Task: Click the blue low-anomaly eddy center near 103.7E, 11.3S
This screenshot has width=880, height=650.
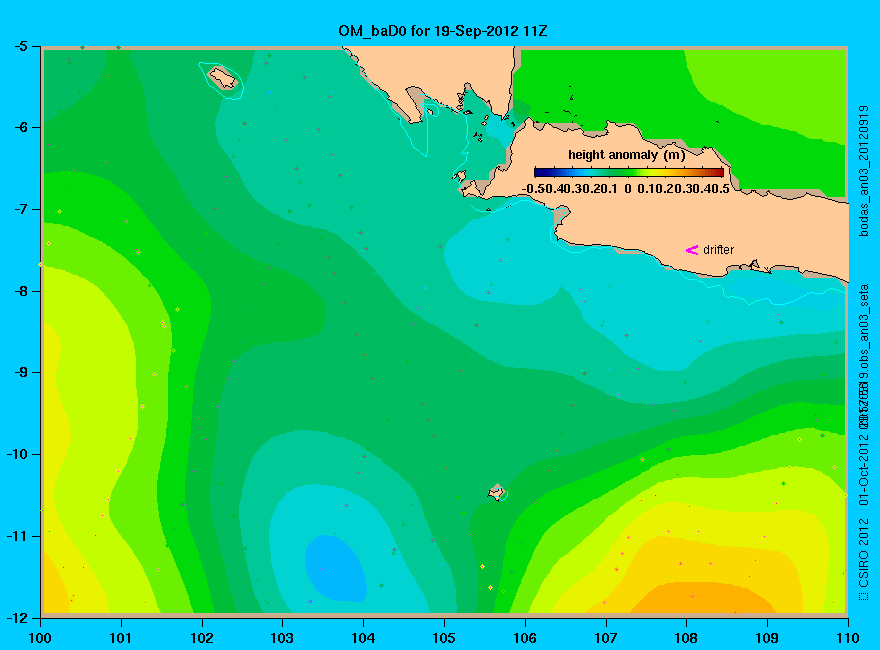Action: (336, 567)
